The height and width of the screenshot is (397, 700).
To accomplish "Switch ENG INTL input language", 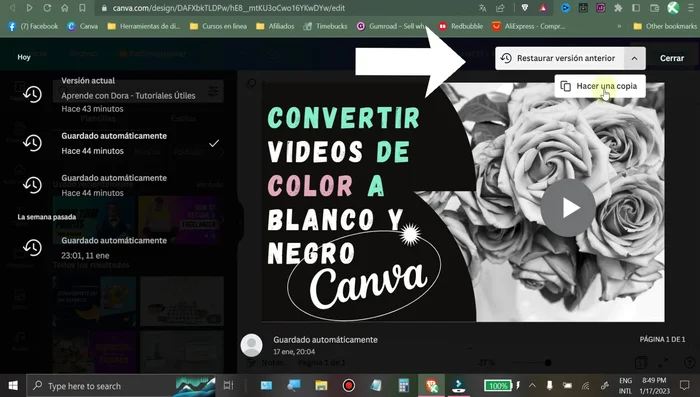I will [x=625, y=385].
